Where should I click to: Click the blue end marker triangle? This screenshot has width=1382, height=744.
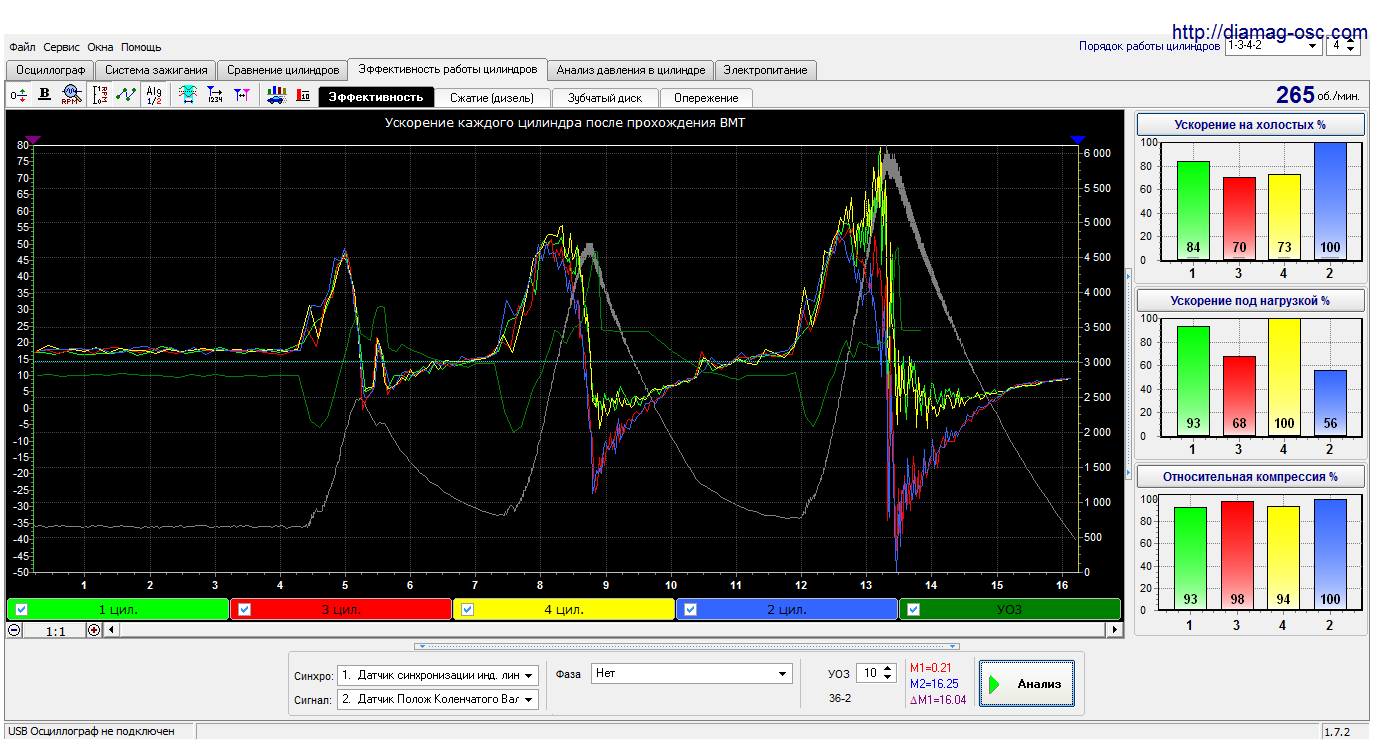tap(1077, 140)
